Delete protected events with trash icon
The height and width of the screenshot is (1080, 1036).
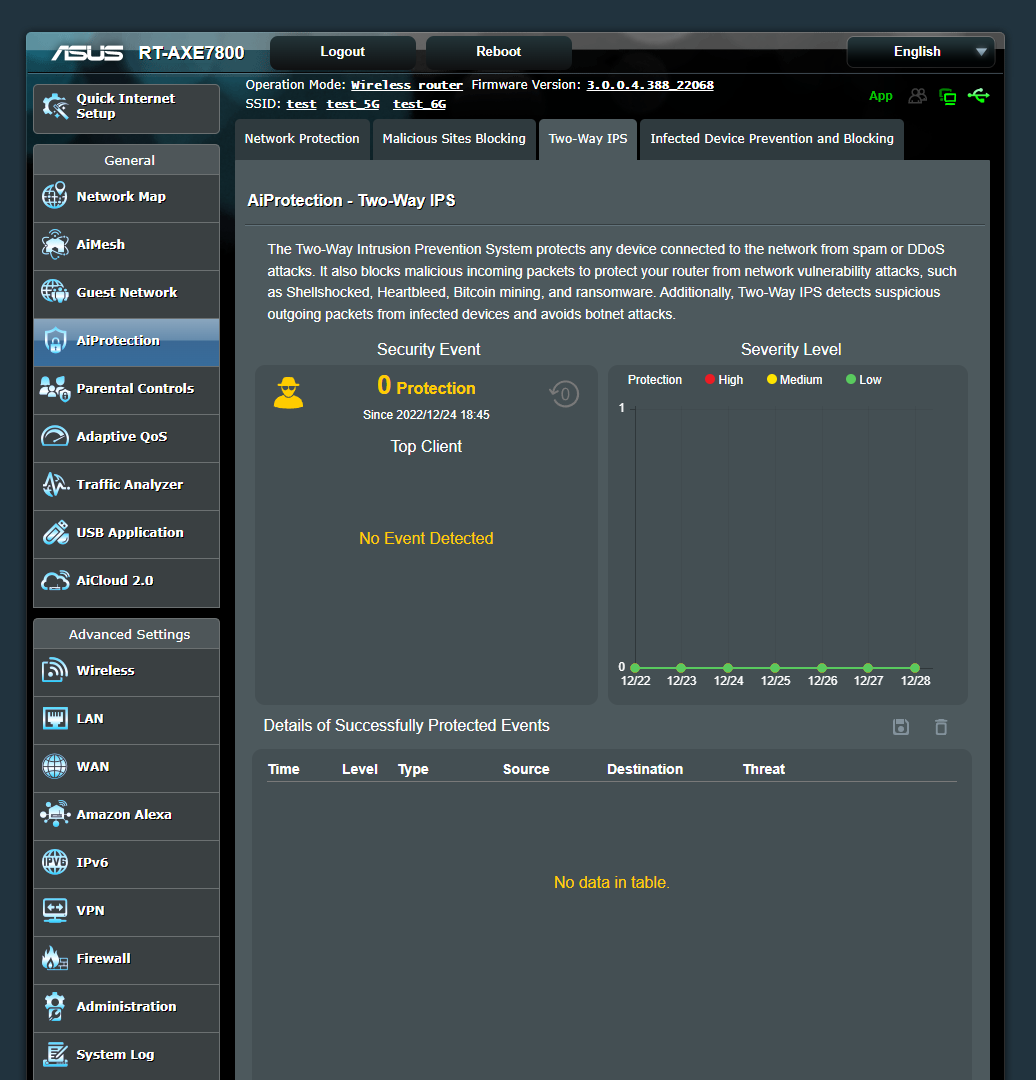(x=941, y=727)
